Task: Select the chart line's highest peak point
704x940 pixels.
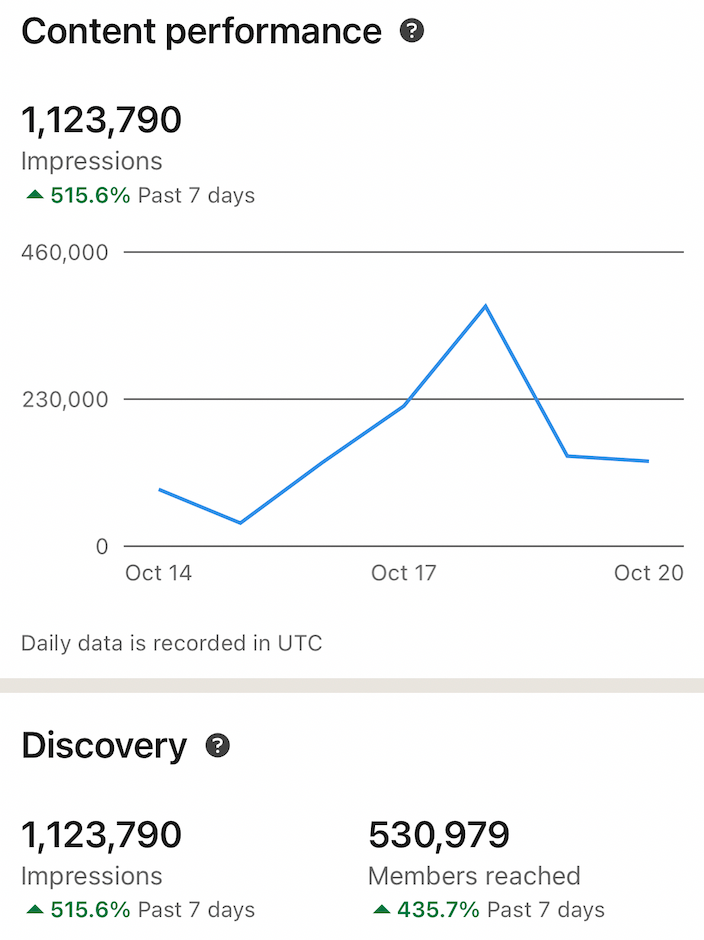Action: click(x=486, y=306)
